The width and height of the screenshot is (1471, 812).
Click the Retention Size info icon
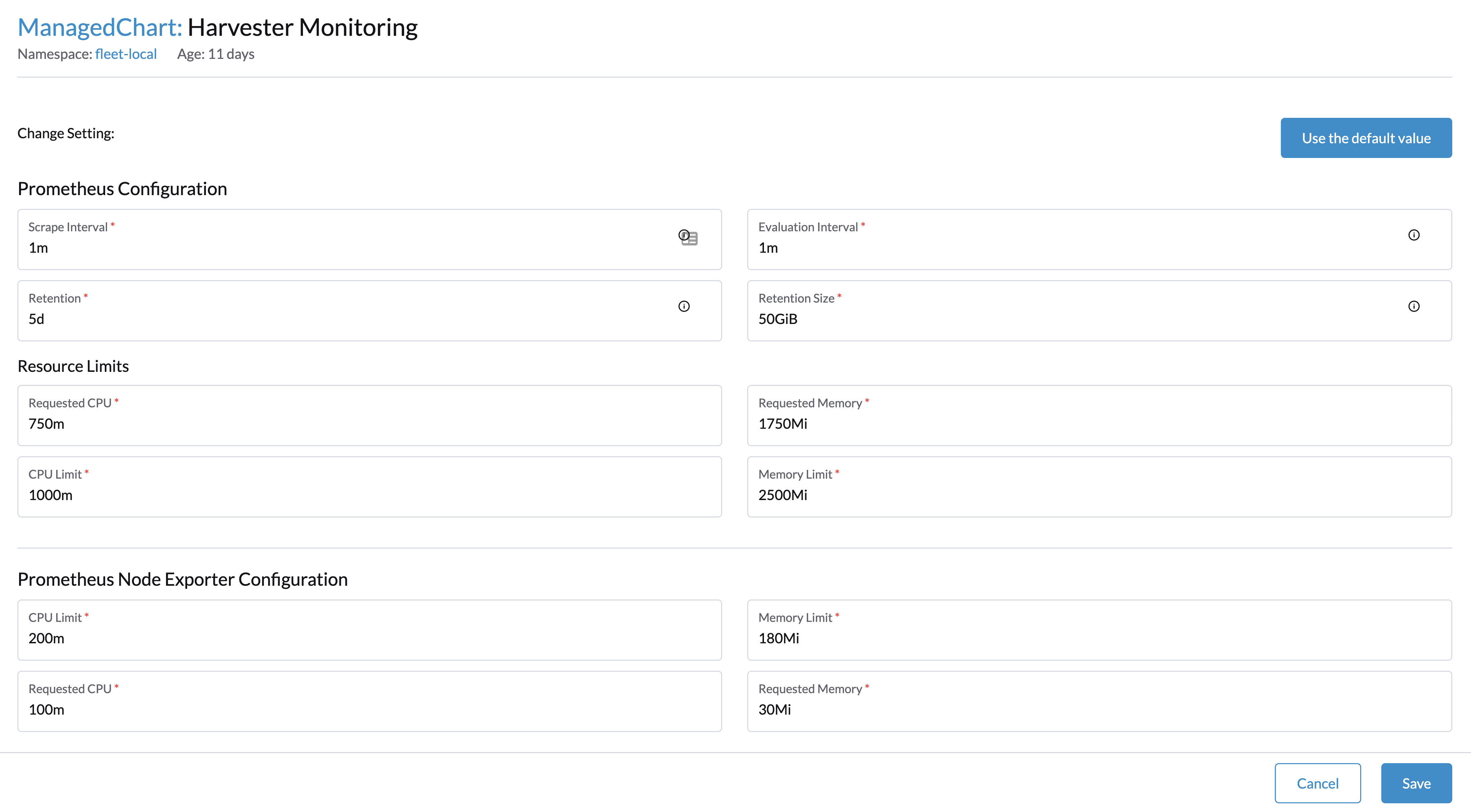1413,306
